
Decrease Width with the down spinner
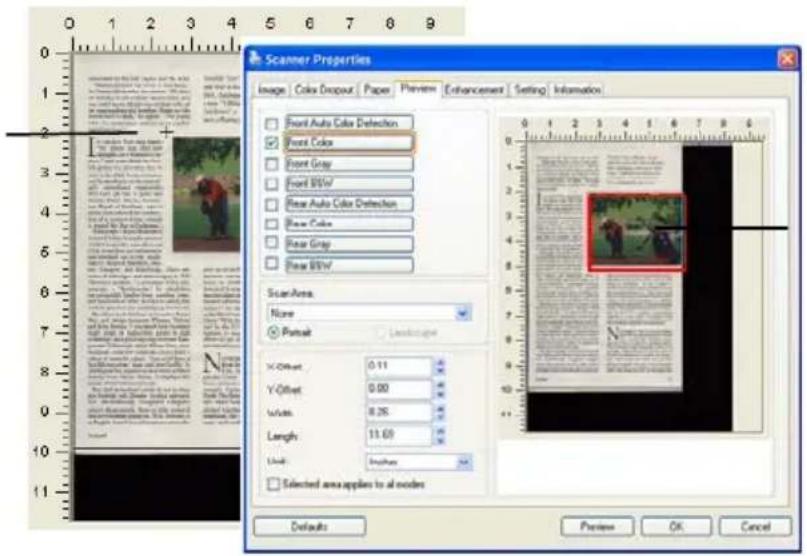pos(440,417)
